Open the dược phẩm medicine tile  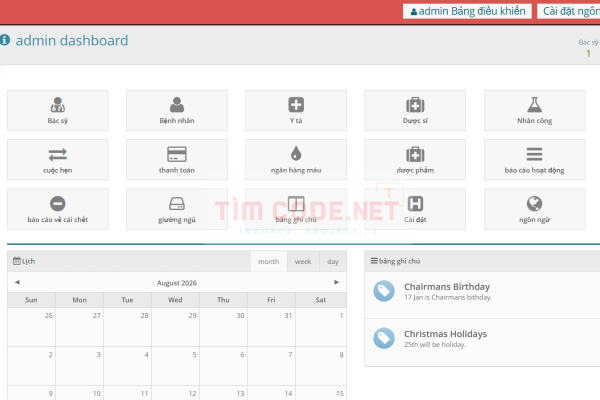415,160
